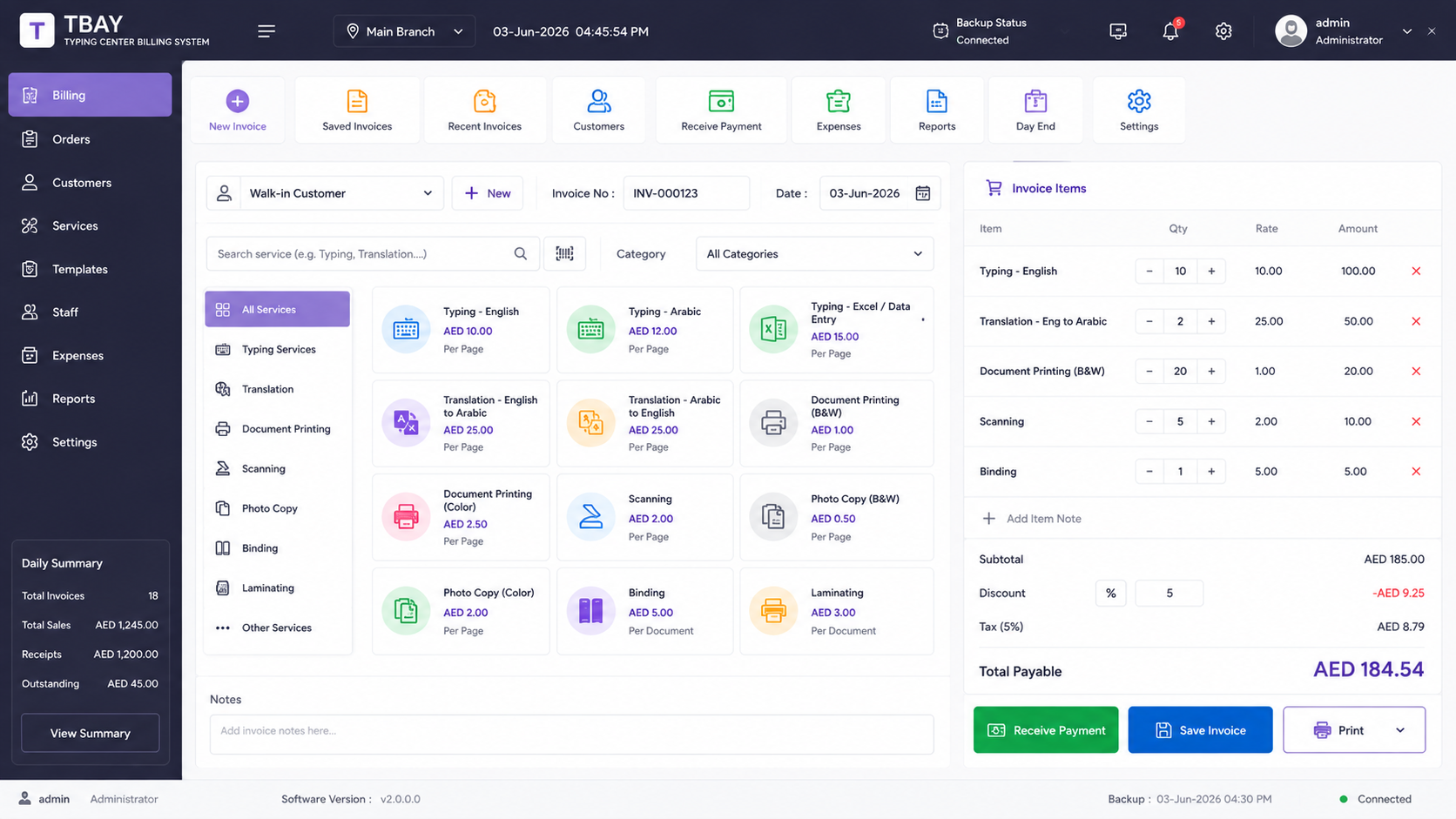Click the Save Invoice button

pos(1200,730)
